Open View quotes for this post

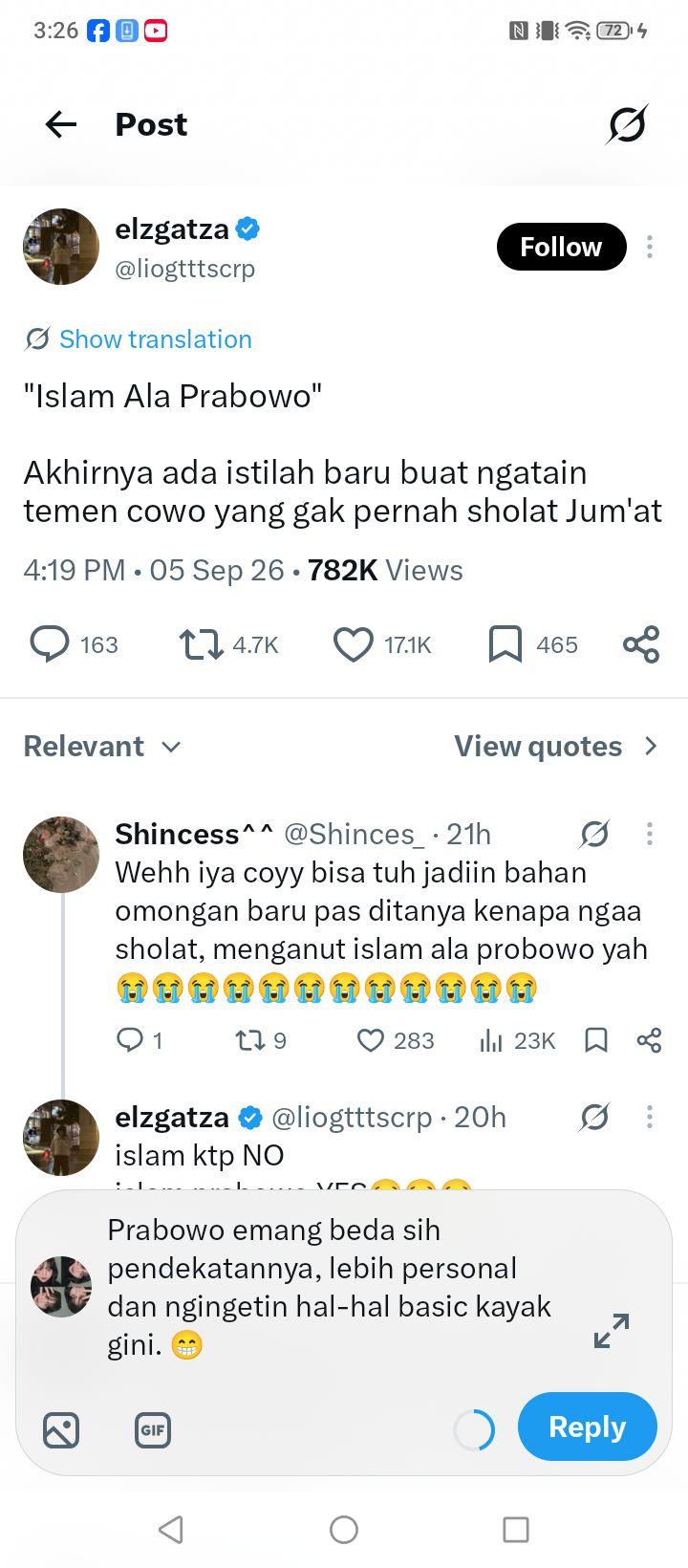pos(556,746)
